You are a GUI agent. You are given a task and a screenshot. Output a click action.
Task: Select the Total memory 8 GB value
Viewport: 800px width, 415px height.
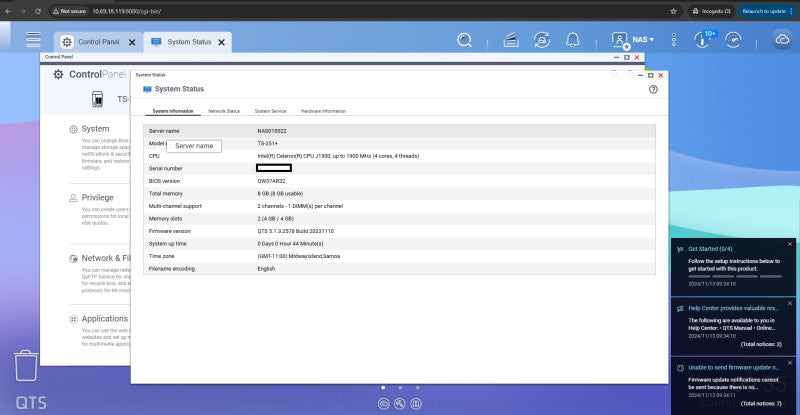point(280,194)
